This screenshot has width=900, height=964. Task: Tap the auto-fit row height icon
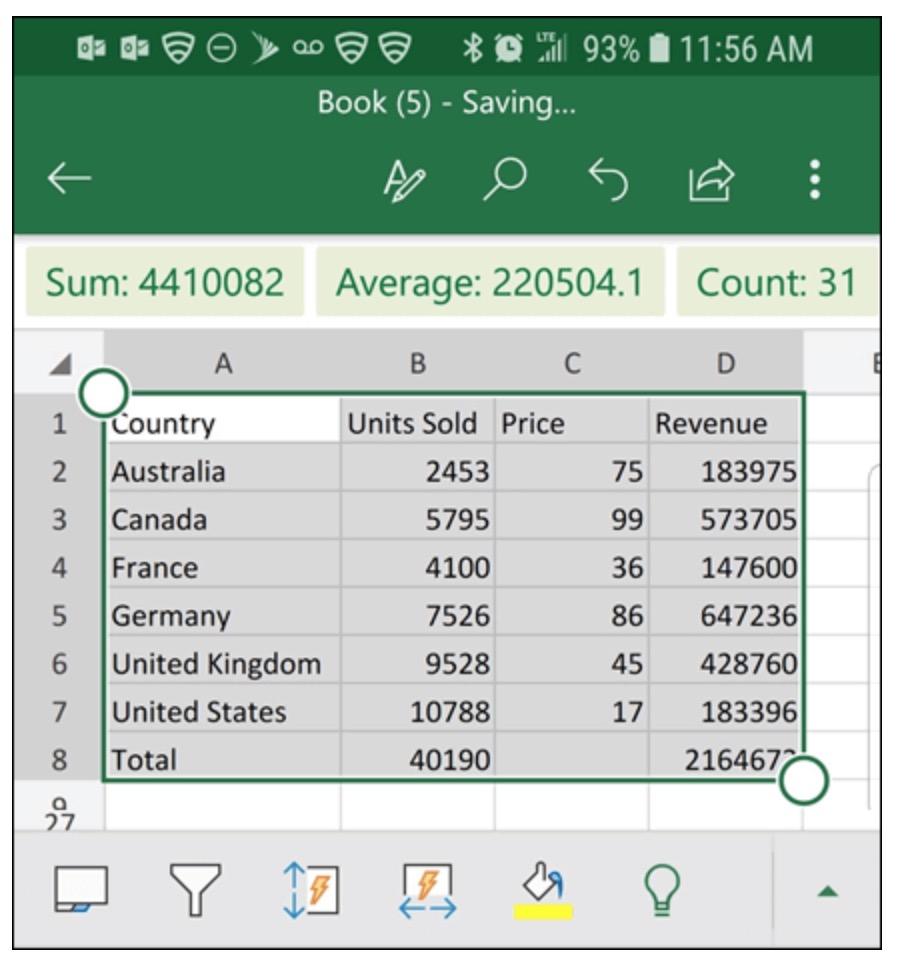(310, 889)
